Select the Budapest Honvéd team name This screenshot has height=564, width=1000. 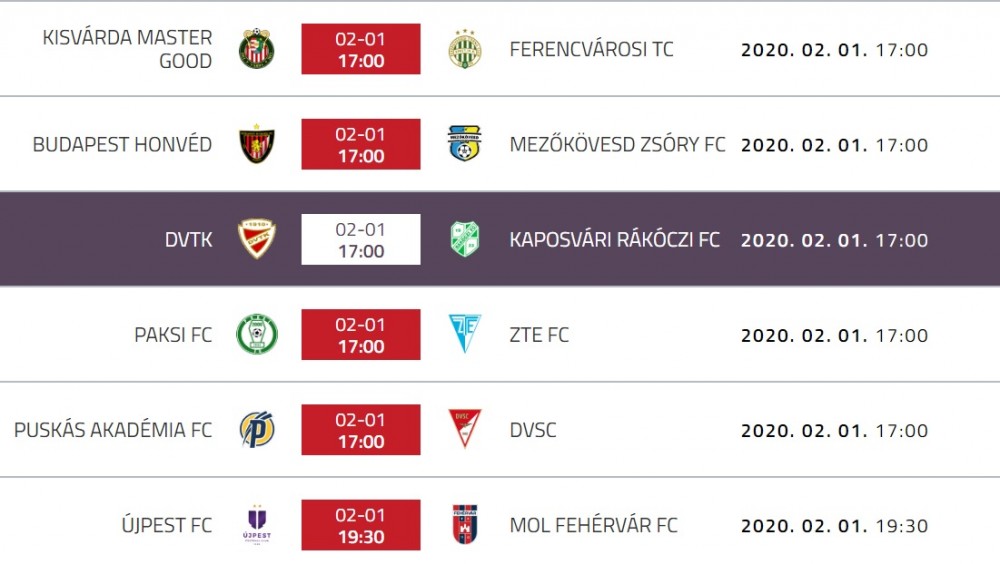[122, 144]
